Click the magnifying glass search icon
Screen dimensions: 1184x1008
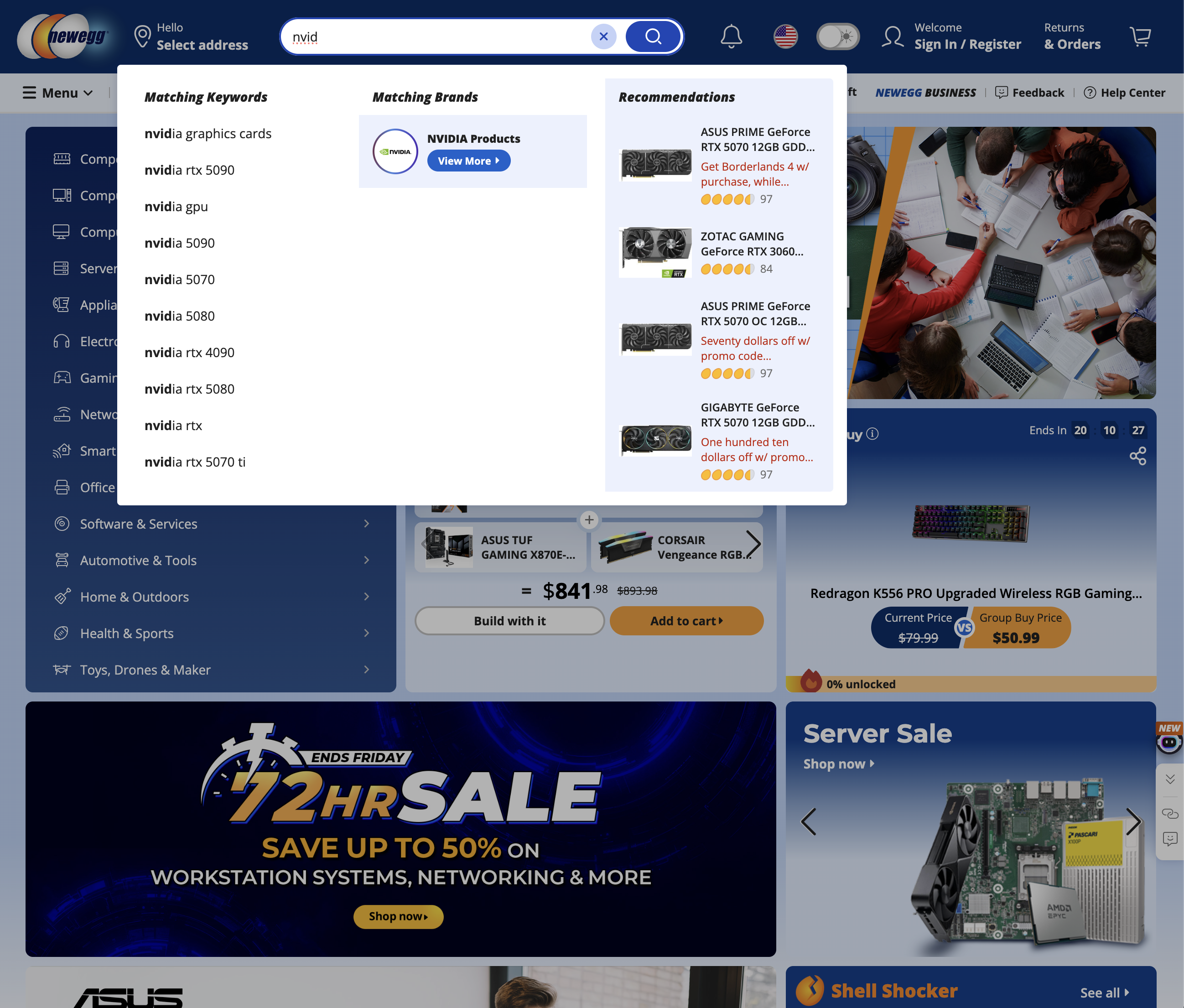coord(653,36)
